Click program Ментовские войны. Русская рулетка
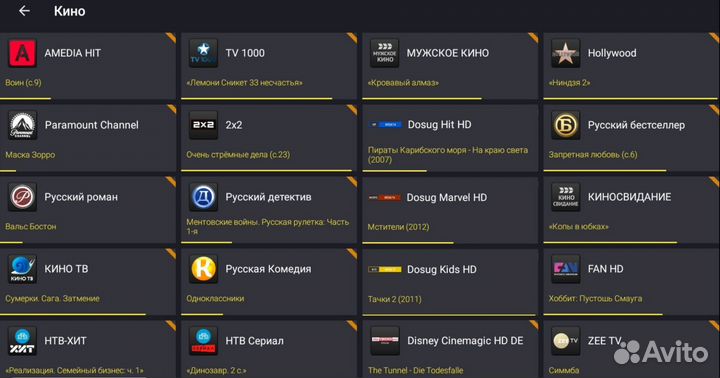The height and width of the screenshot is (378, 720). 267,226
